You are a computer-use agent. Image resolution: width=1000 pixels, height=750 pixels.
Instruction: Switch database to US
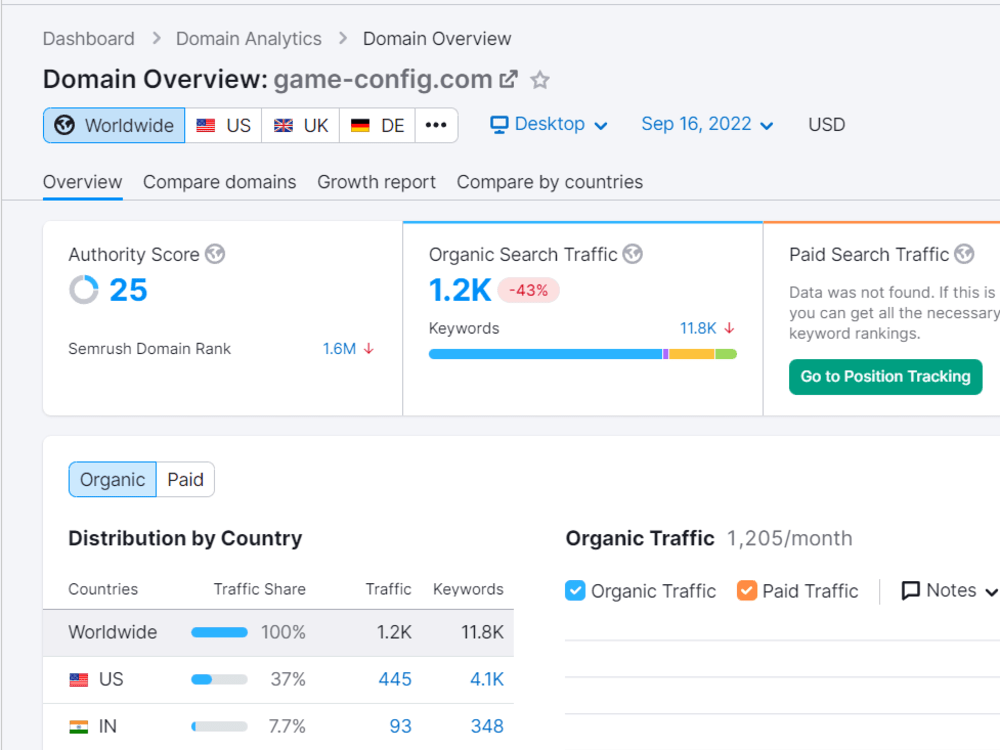click(223, 125)
